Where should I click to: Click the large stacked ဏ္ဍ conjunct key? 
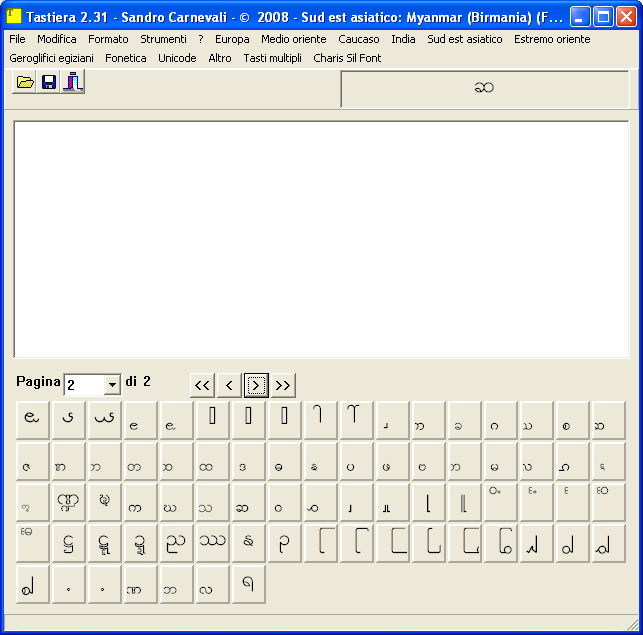click(x=68, y=502)
